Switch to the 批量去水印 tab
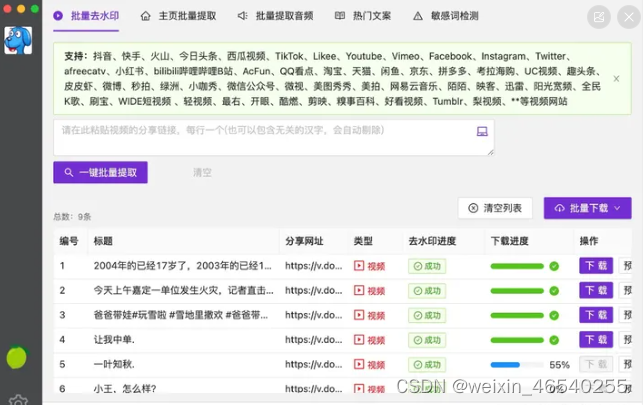The image size is (643, 405). point(86,16)
